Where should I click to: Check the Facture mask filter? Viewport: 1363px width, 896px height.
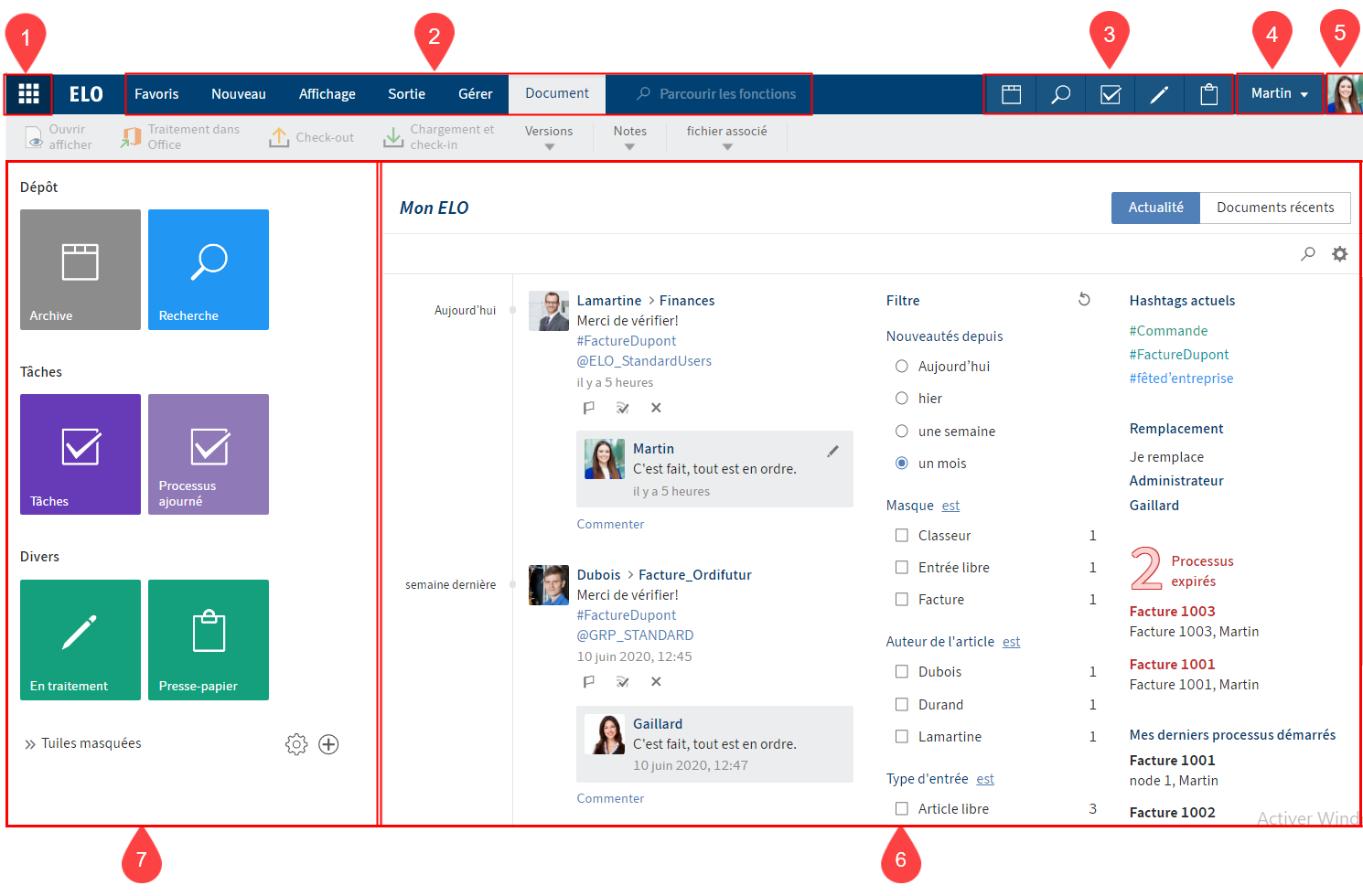point(902,599)
